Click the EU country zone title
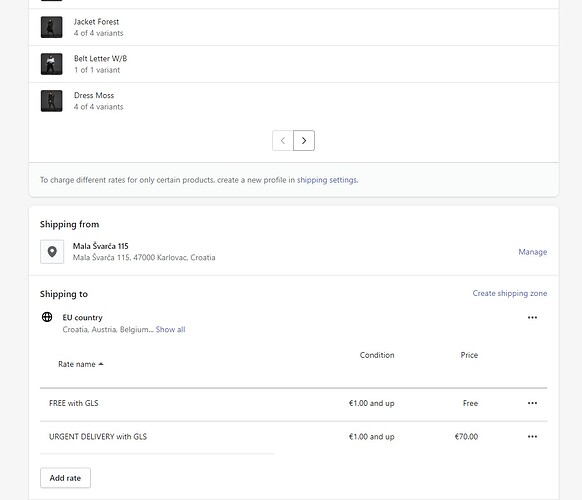This screenshot has height=500, width=582. (x=82, y=317)
